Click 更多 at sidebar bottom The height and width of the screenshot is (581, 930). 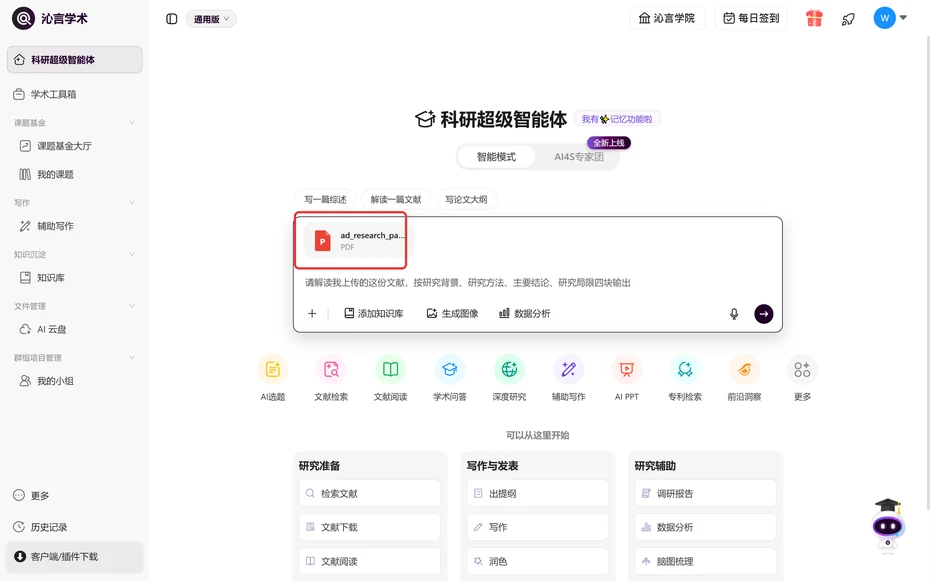[x=31, y=496]
